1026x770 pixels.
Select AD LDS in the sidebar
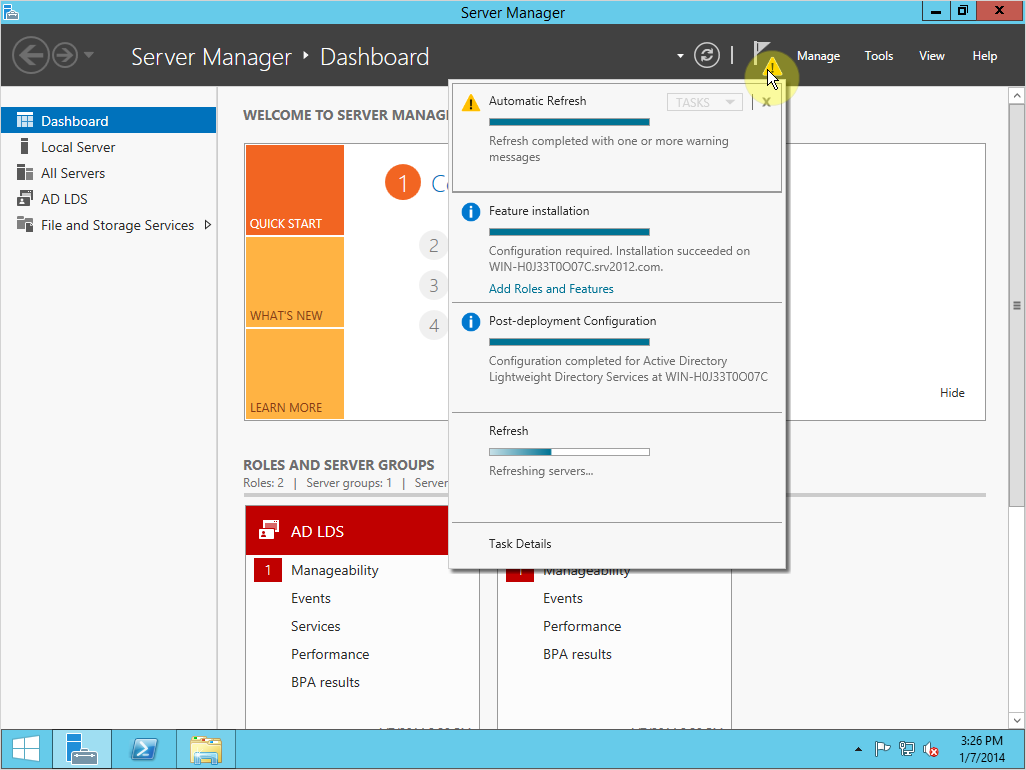64,199
